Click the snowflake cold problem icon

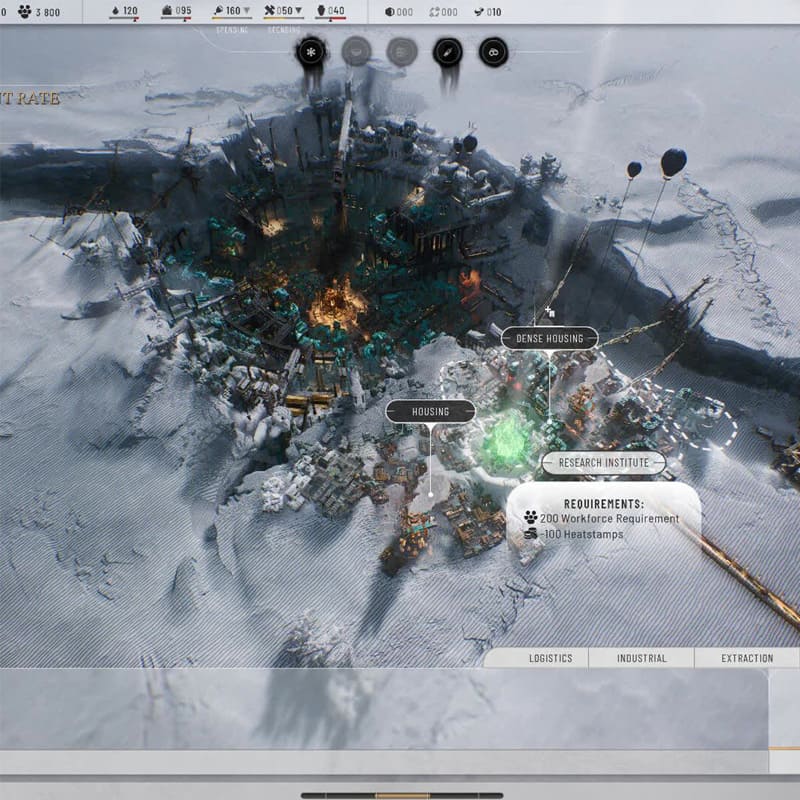(311, 52)
